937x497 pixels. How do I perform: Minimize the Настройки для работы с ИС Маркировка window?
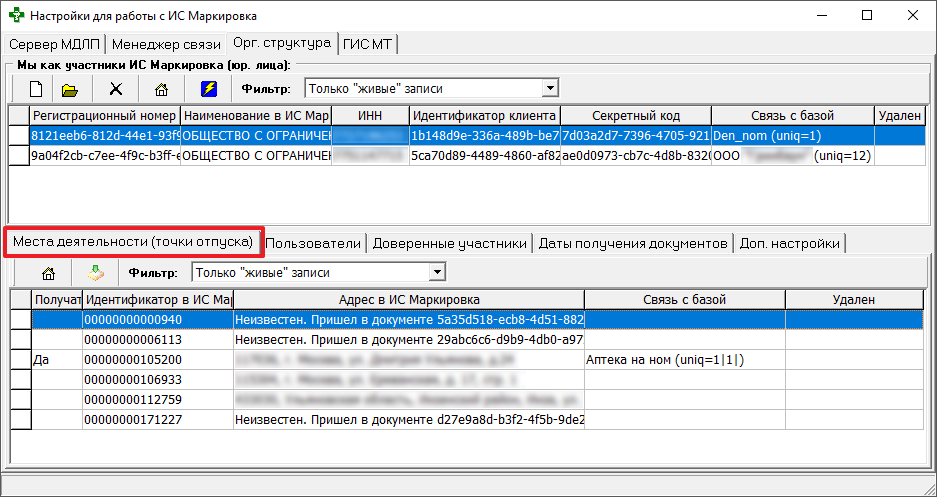[x=821, y=16]
